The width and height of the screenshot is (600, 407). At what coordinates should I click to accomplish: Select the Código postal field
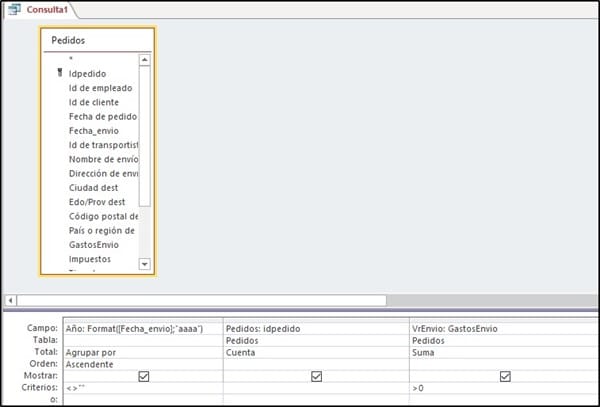click(x=103, y=216)
